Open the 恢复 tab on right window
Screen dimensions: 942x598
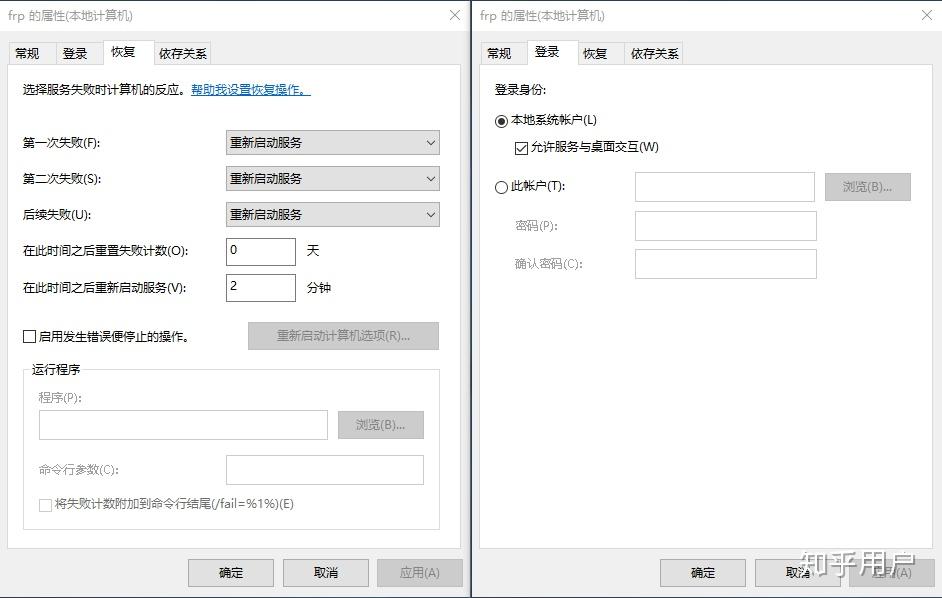click(x=597, y=53)
